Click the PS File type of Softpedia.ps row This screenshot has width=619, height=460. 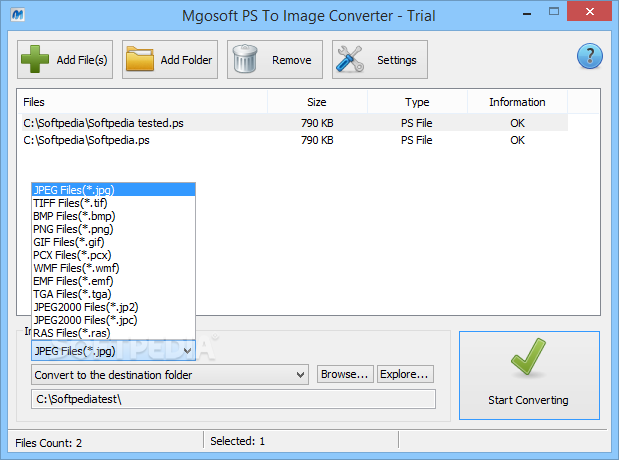pos(417,140)
